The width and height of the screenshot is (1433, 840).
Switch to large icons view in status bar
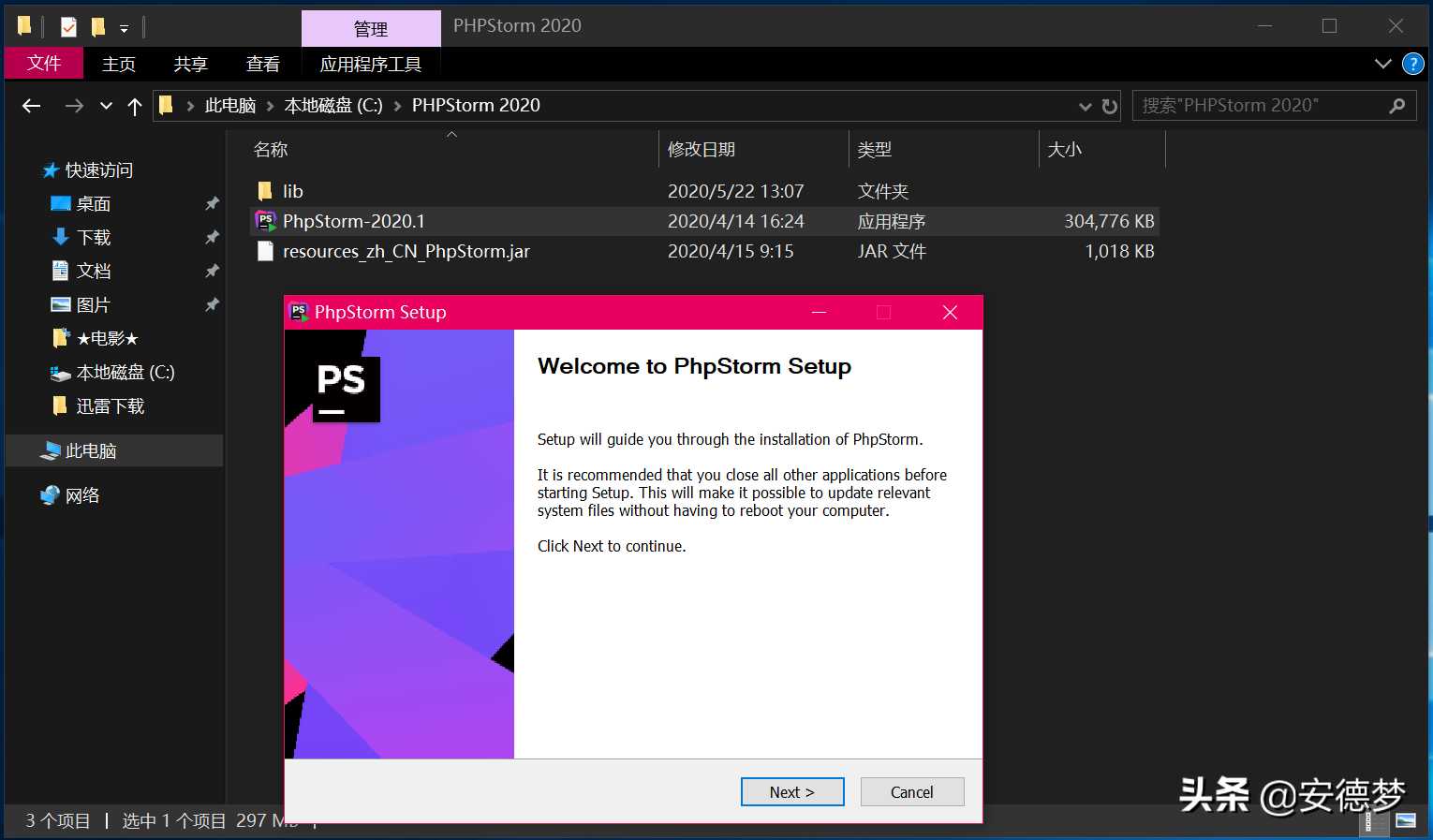click(1406, 820)
